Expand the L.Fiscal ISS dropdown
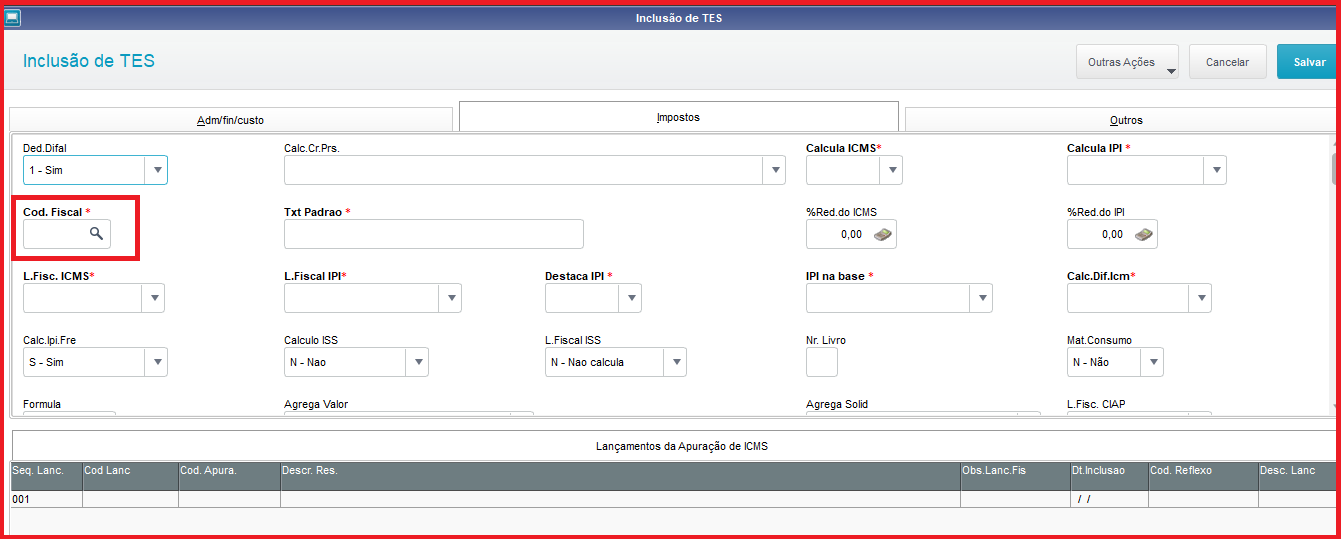 click(675, 362)
